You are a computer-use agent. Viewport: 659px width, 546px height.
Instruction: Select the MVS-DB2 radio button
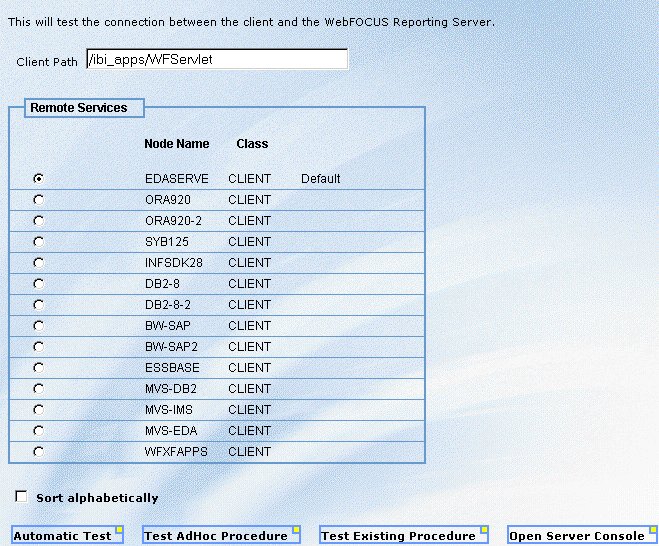tap(39, 389)
